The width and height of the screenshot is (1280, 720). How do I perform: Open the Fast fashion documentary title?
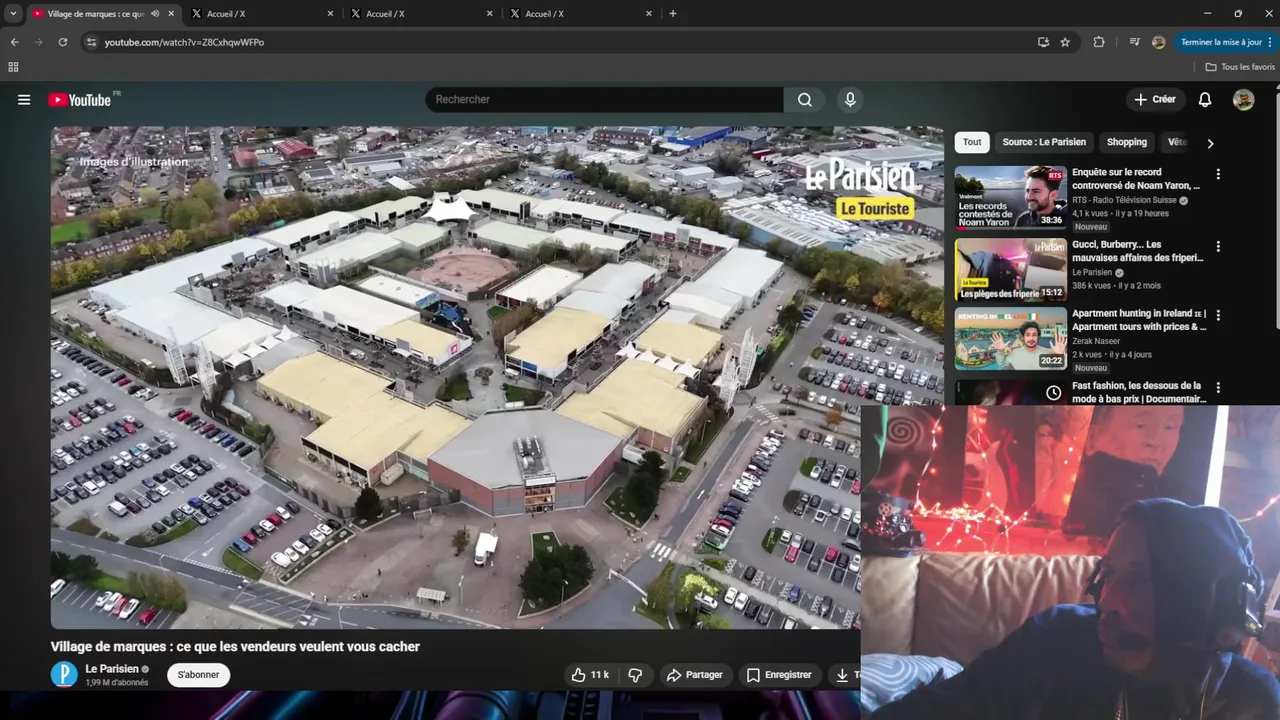pos(1137,392)
